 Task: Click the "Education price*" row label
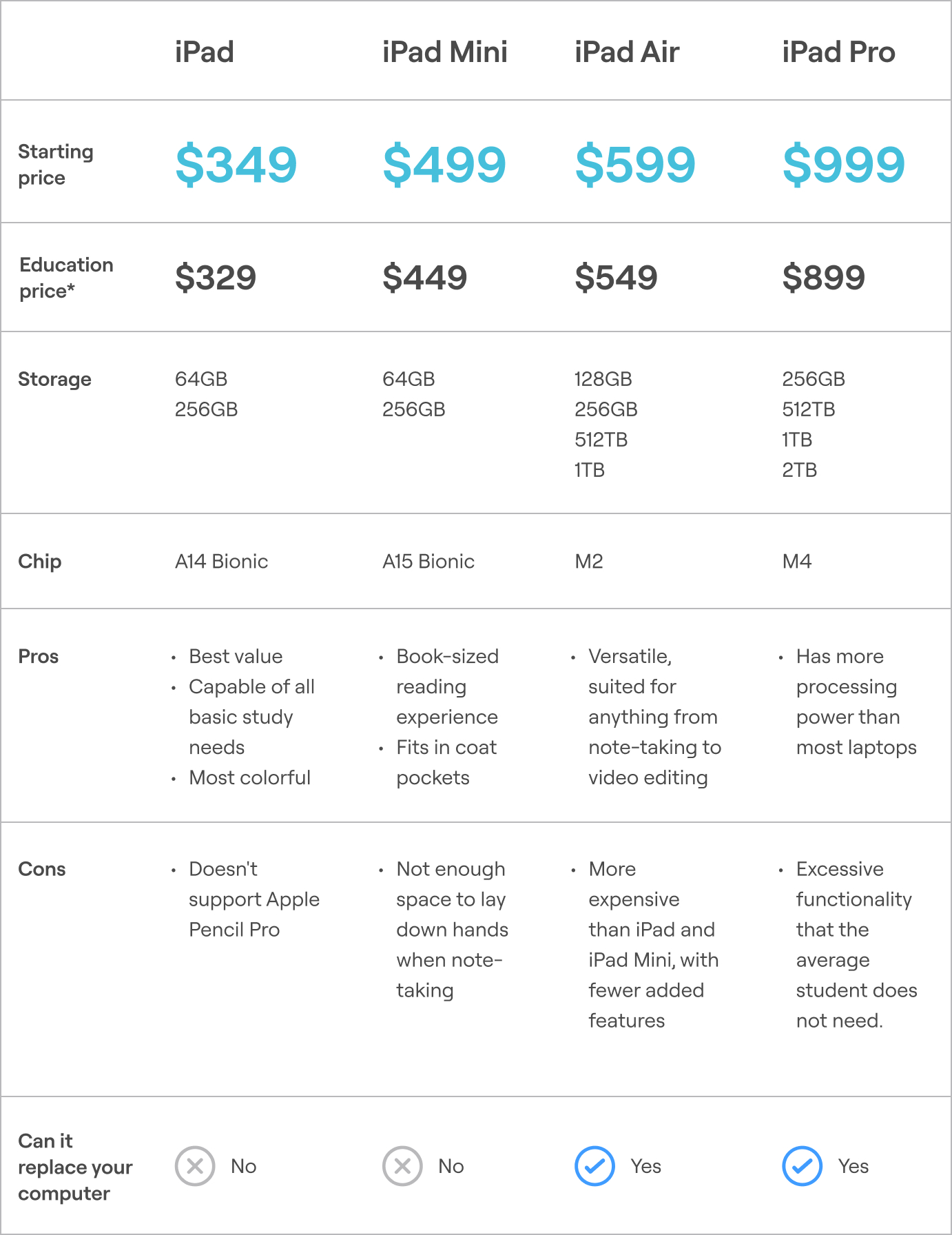(66, 278)
